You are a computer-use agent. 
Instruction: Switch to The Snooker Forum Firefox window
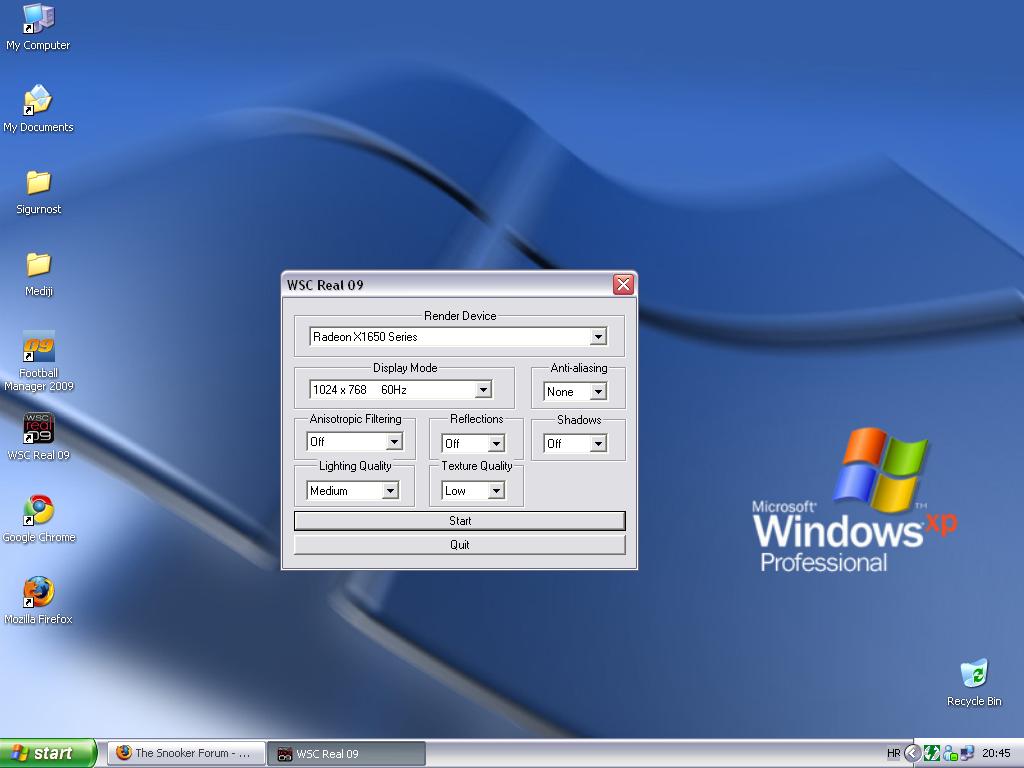186,753
